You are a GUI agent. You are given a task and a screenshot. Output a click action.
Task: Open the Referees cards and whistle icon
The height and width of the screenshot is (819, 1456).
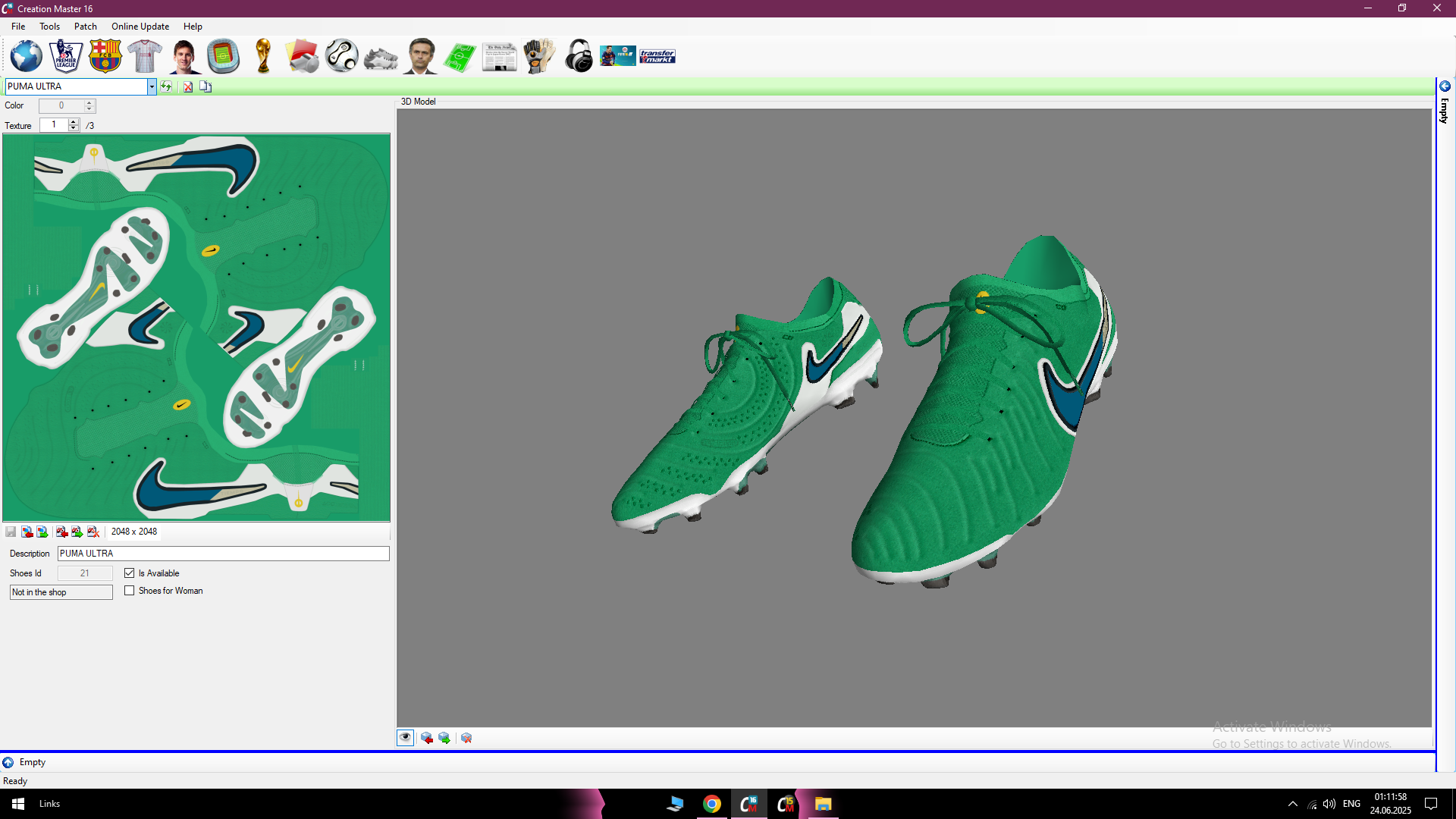[303, 56]
